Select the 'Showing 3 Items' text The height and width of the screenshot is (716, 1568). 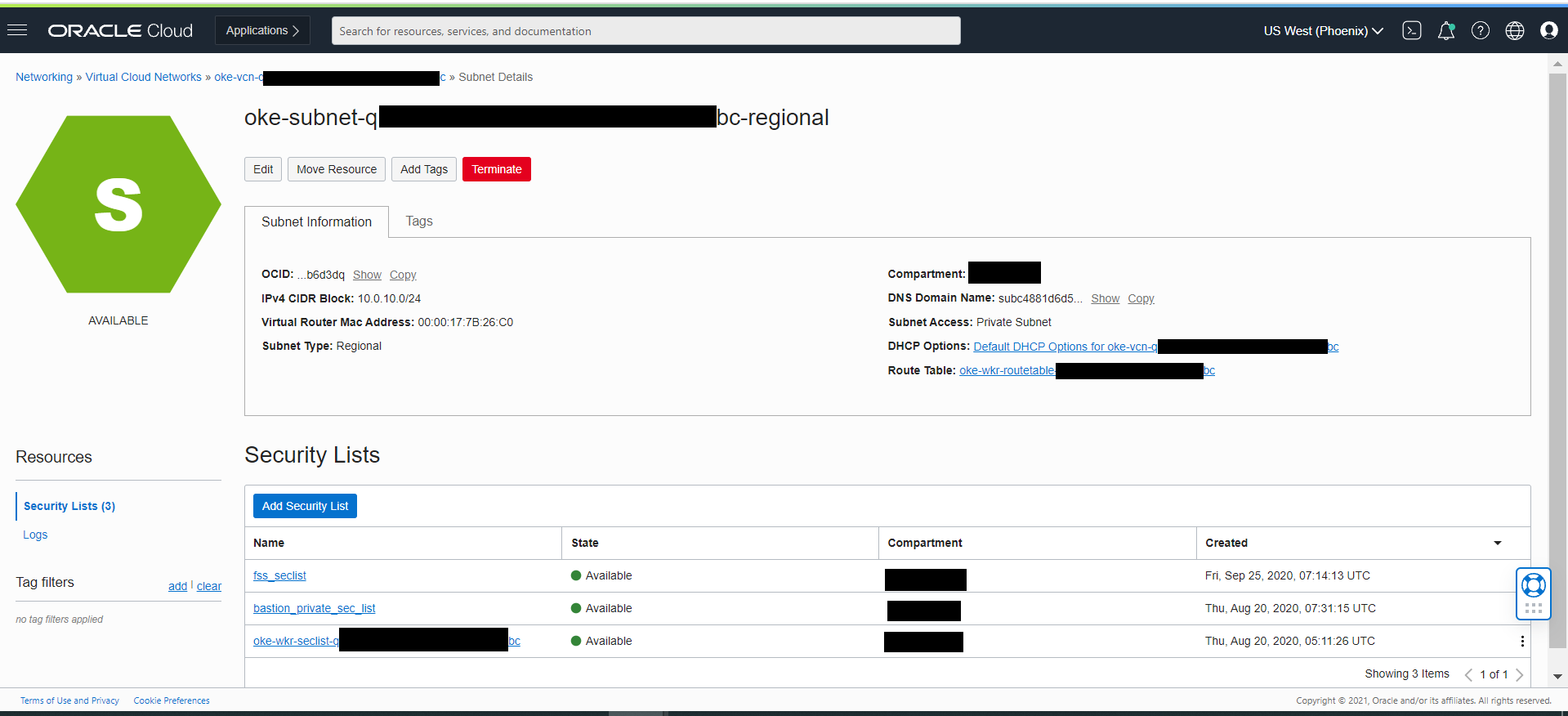tap(1407, 673)
